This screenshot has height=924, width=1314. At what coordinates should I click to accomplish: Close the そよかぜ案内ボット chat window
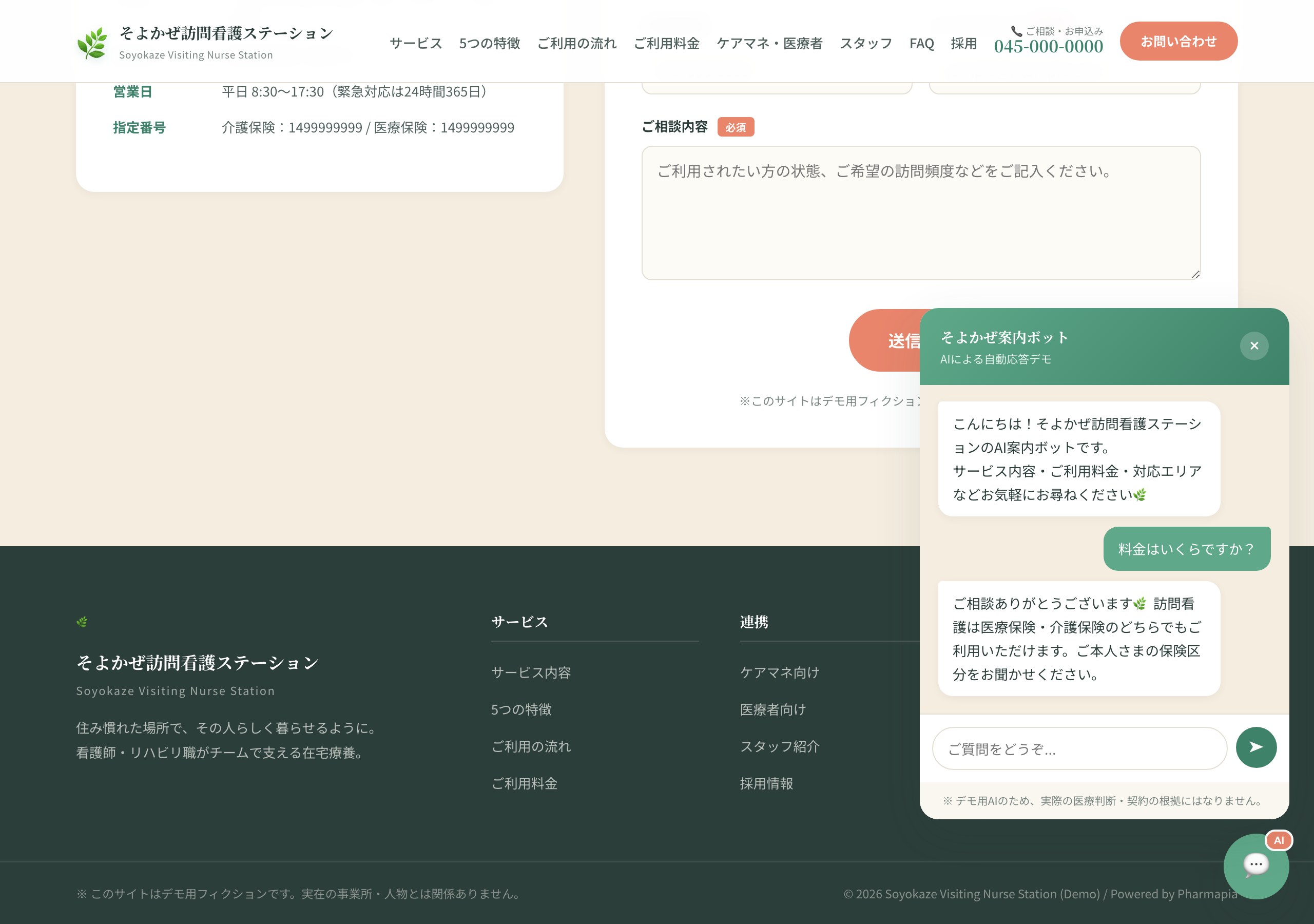[1254, 346]
